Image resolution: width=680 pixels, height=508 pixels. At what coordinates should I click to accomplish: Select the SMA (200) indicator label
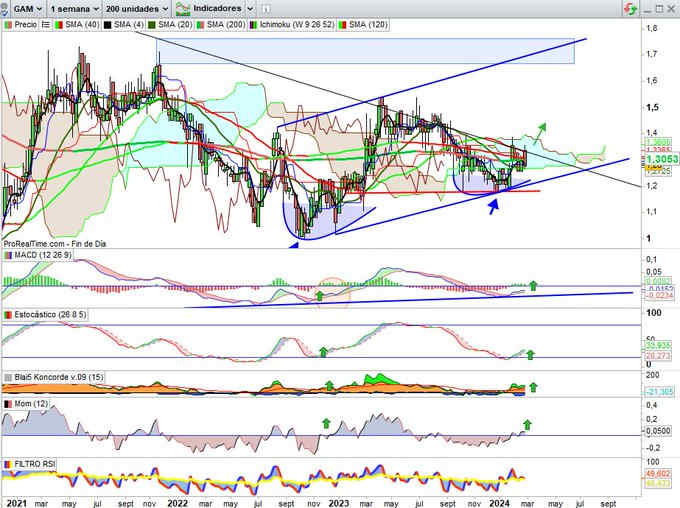(225, 23)
